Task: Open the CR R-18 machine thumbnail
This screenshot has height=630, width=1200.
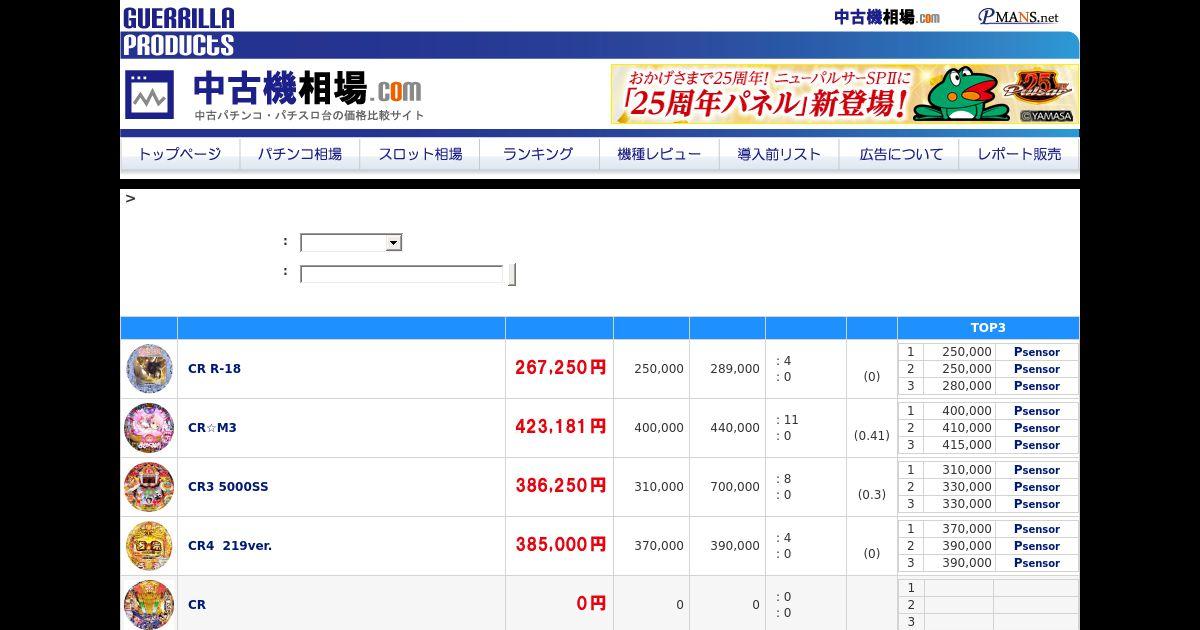Action: point(149,368)
